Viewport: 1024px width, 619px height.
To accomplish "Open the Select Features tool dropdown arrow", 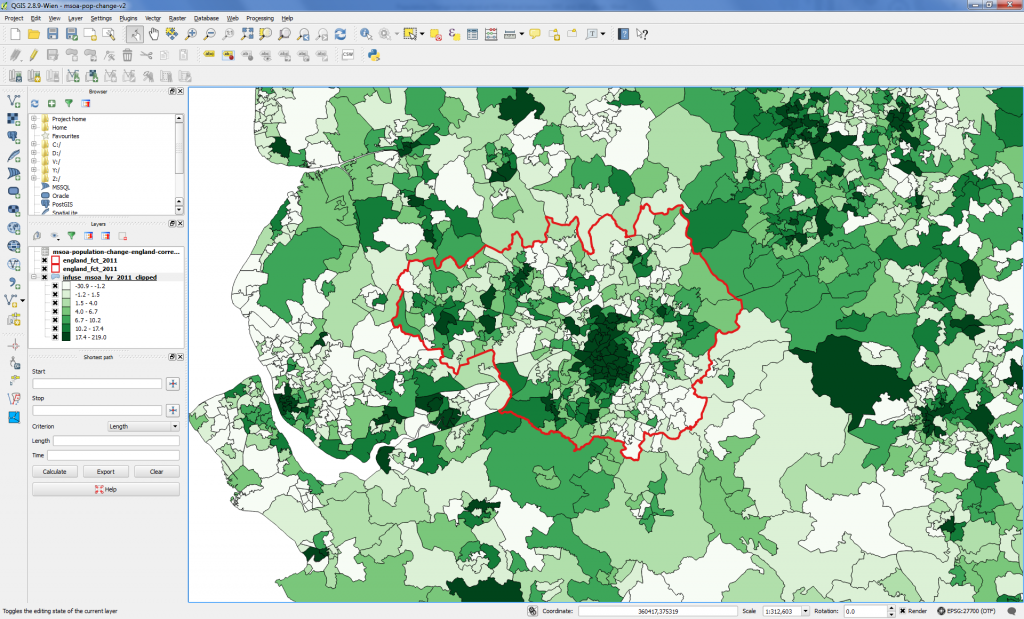I will 422,34.
